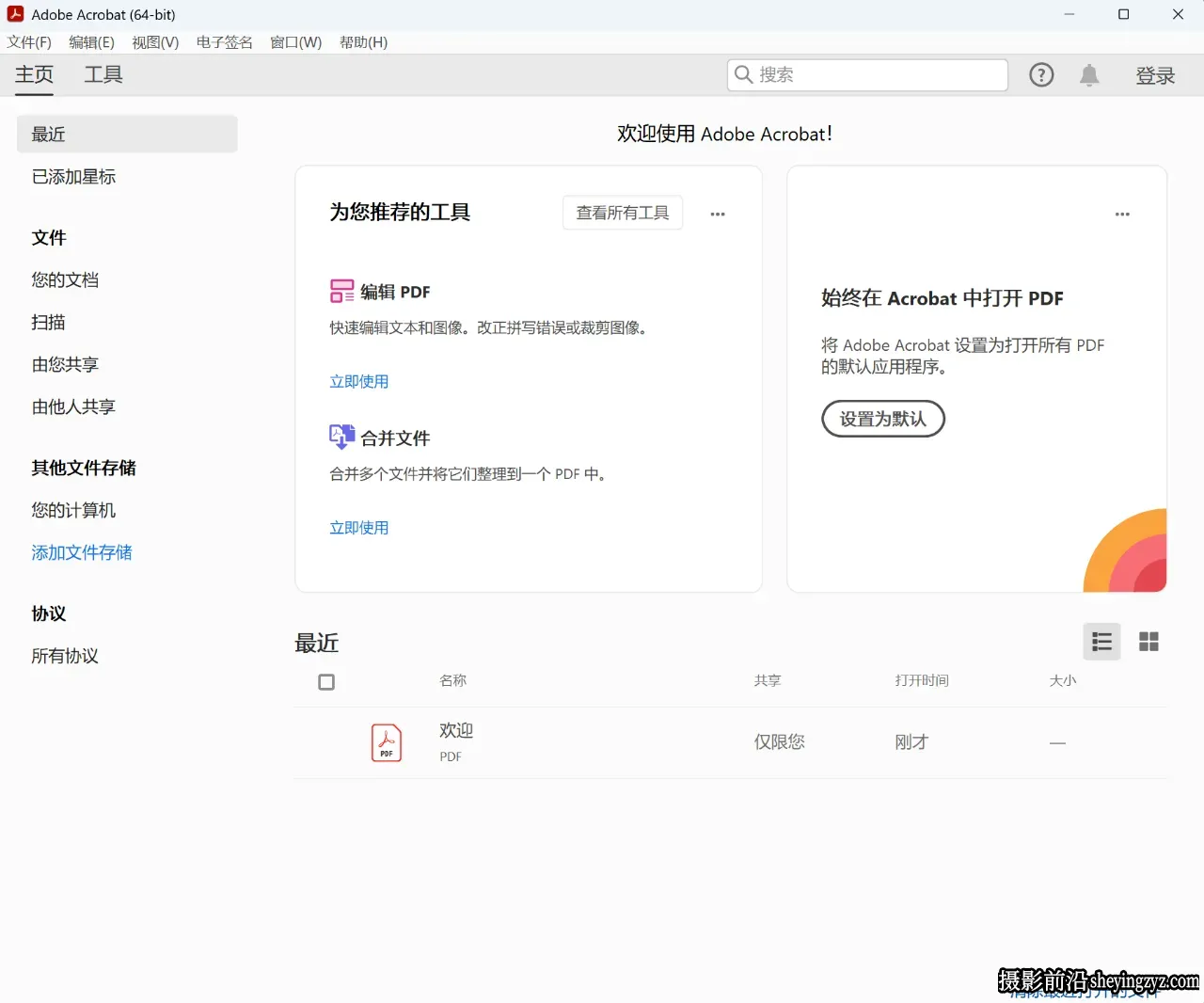Open more options in recommended tools card
Image resolution: width=1204 pixels, height=1003 pixels.
718,214
